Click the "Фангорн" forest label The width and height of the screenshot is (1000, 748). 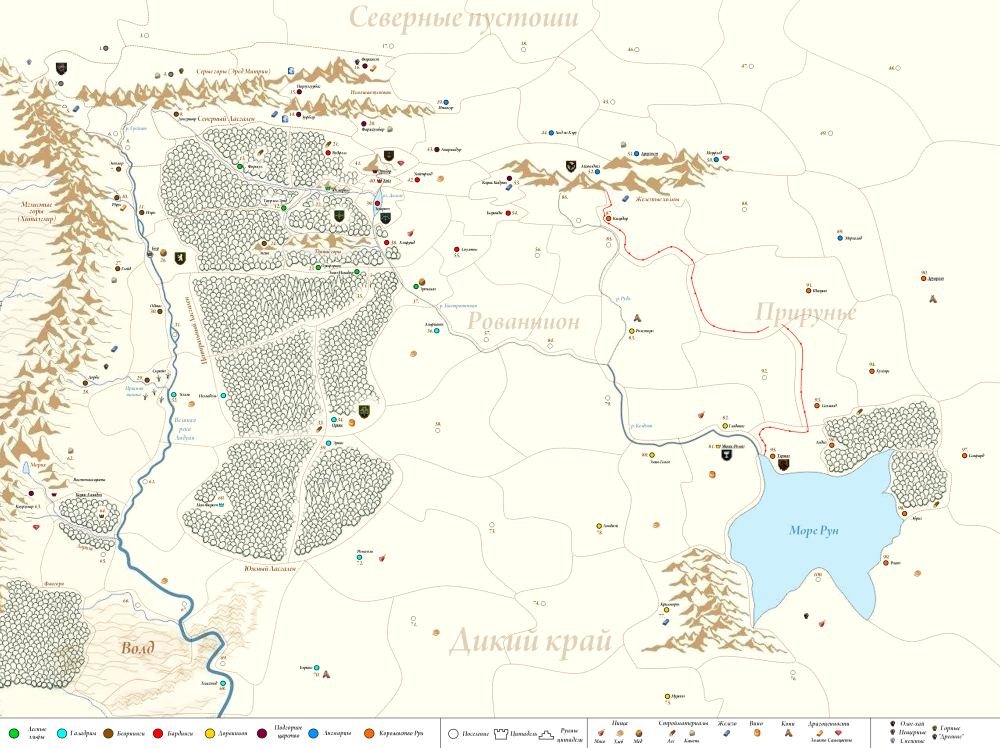coord(54,583)
